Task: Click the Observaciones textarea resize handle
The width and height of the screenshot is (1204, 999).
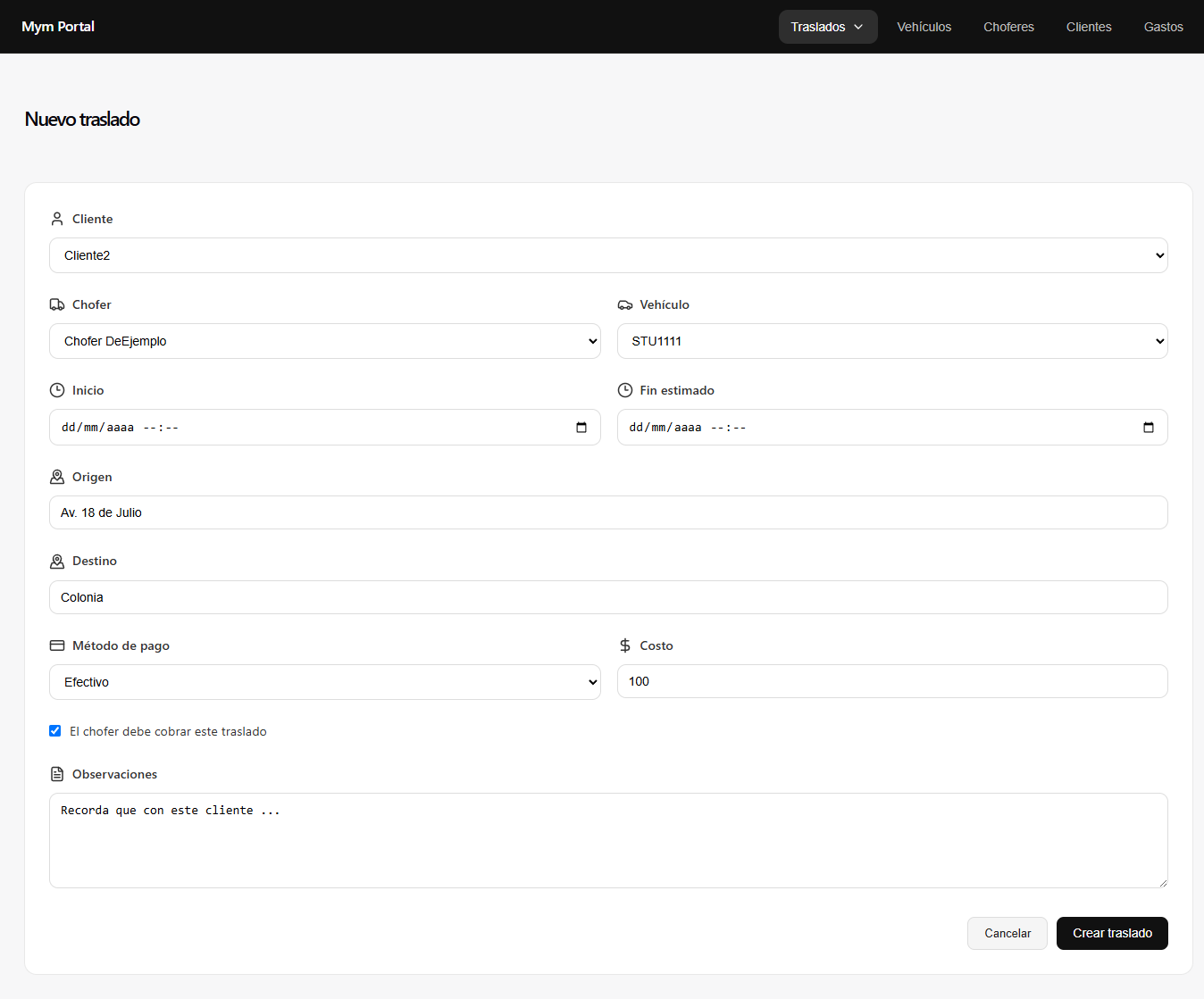Action: [x=1162, y=882]
